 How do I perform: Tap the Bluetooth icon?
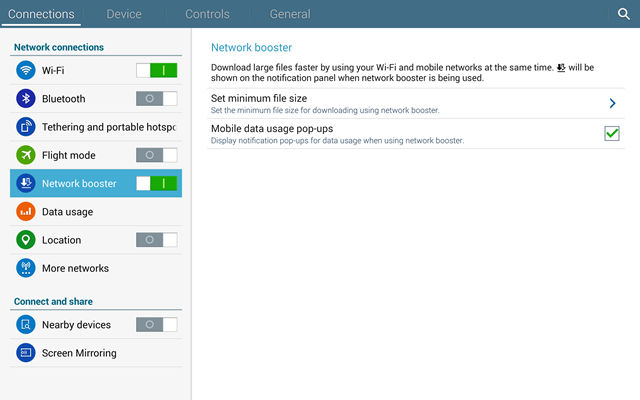pyautogui.click(x=26, y=98)
